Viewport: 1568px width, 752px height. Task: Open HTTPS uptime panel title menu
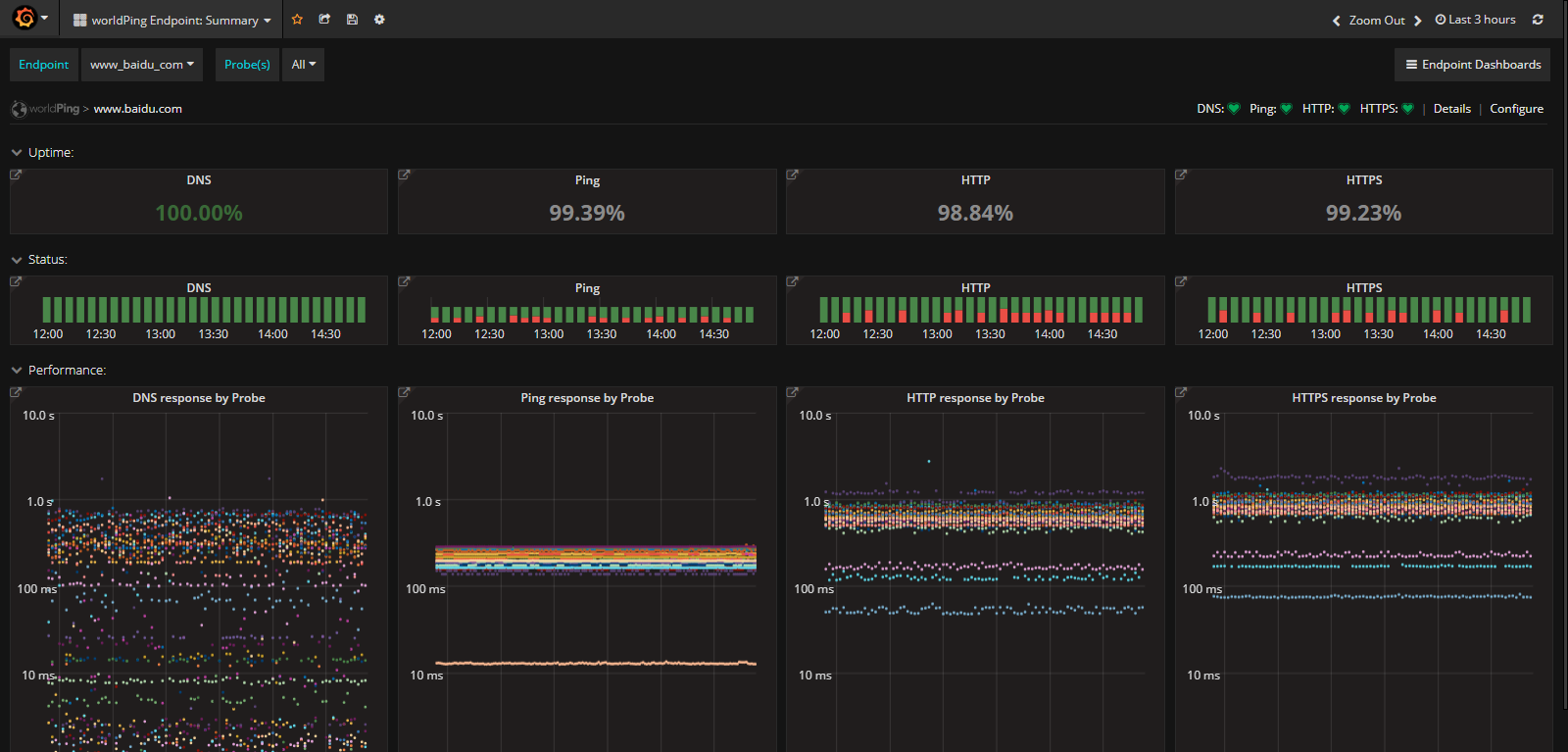pos(1364,180)
